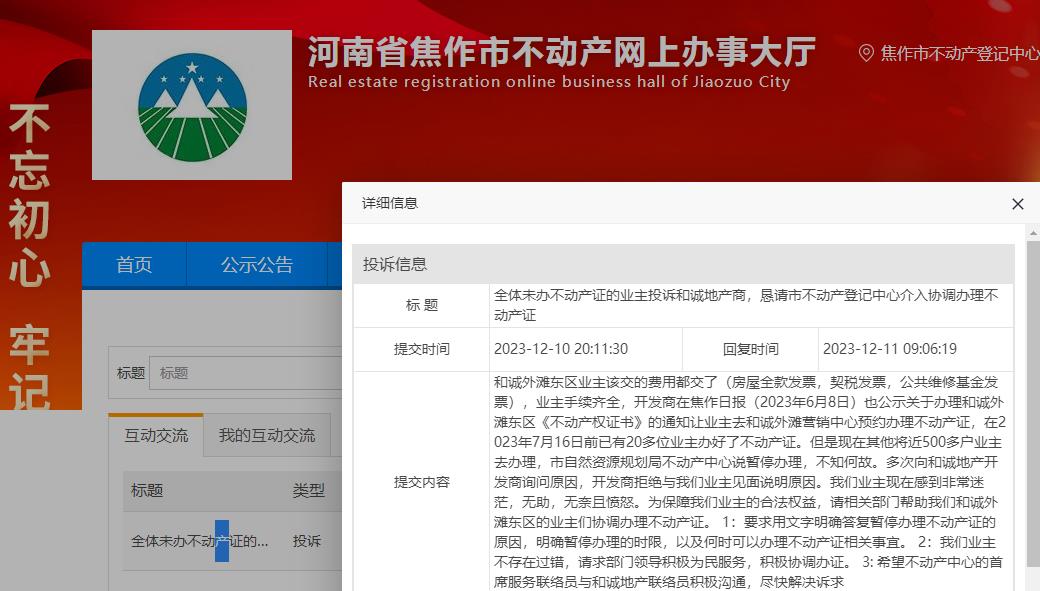This screenshot has width=1040, height=591.
Task: Focus the 标题 search input field
Action: [x=245, y=373]
